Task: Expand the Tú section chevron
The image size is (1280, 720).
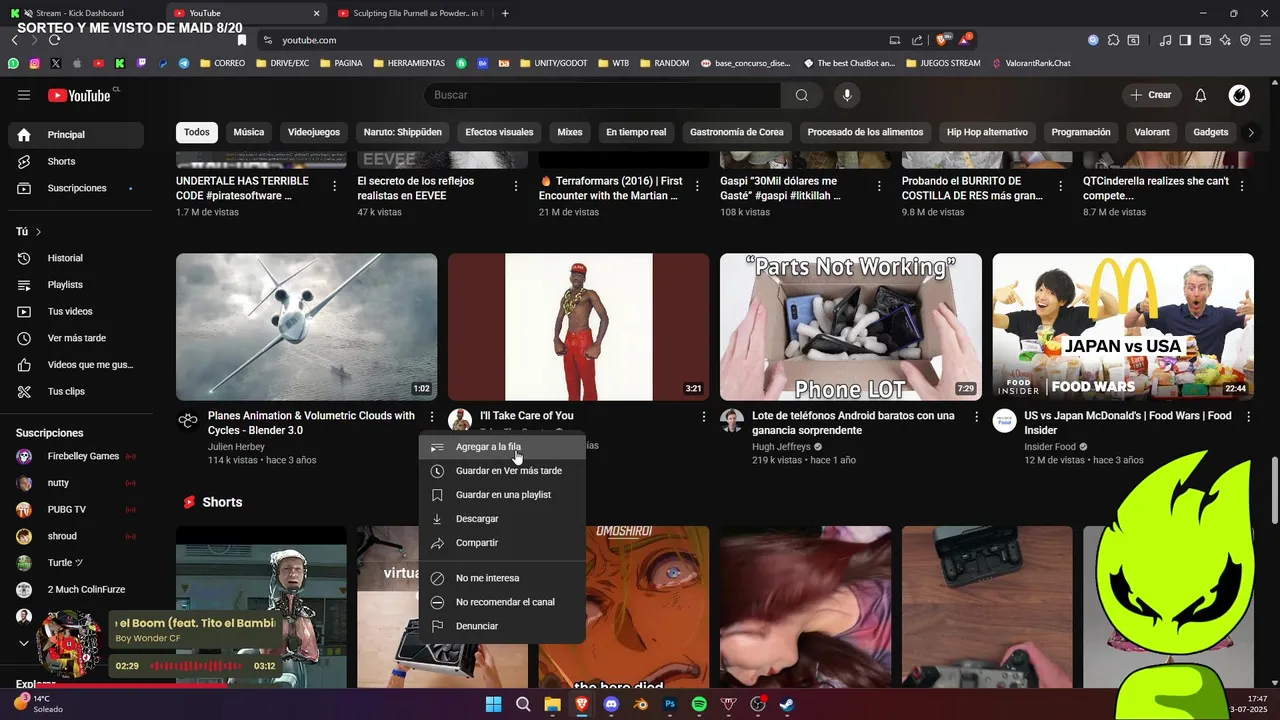Action: click(38, 232)
